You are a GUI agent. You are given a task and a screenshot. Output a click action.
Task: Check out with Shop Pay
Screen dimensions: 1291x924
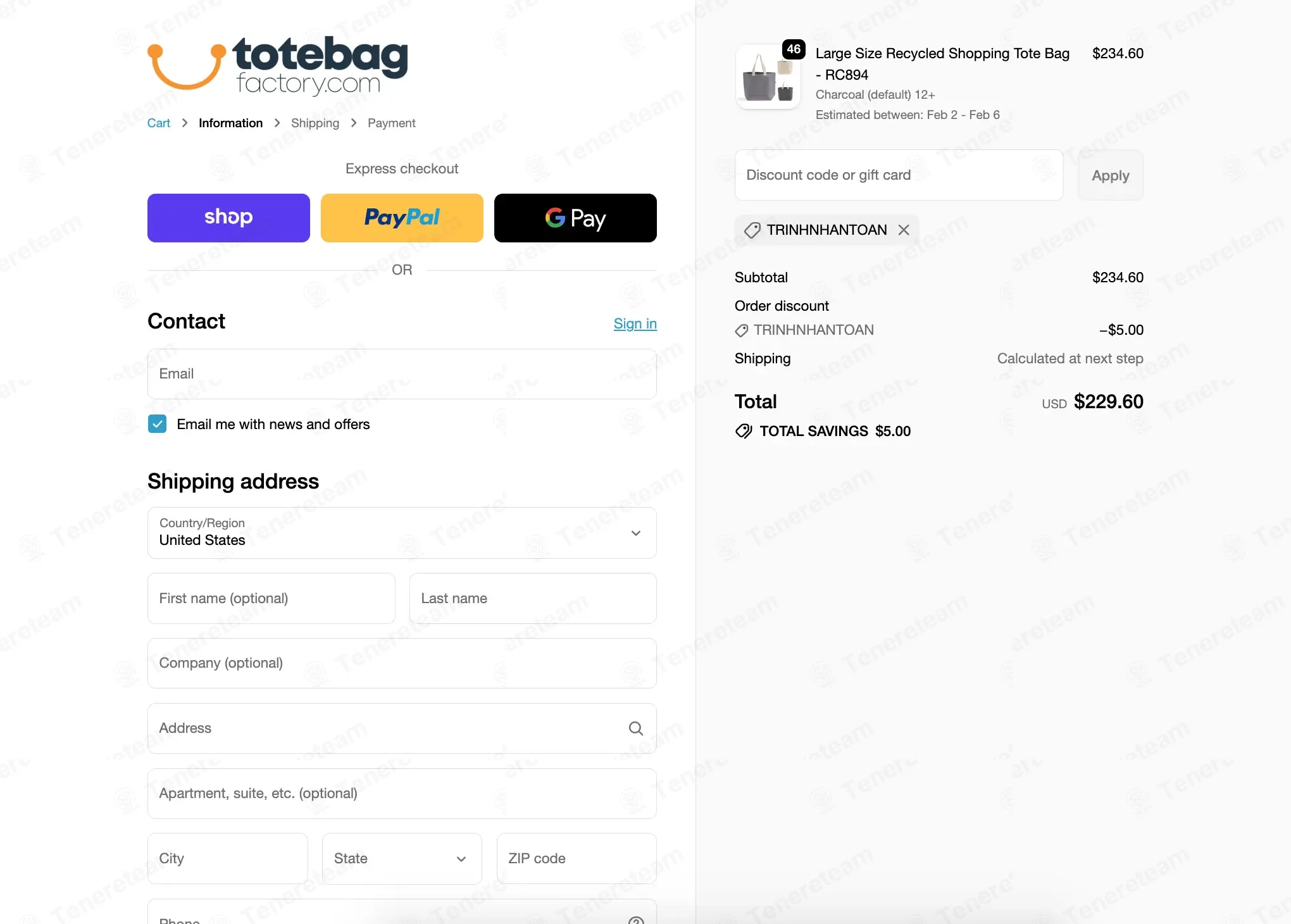click(228, 218)
